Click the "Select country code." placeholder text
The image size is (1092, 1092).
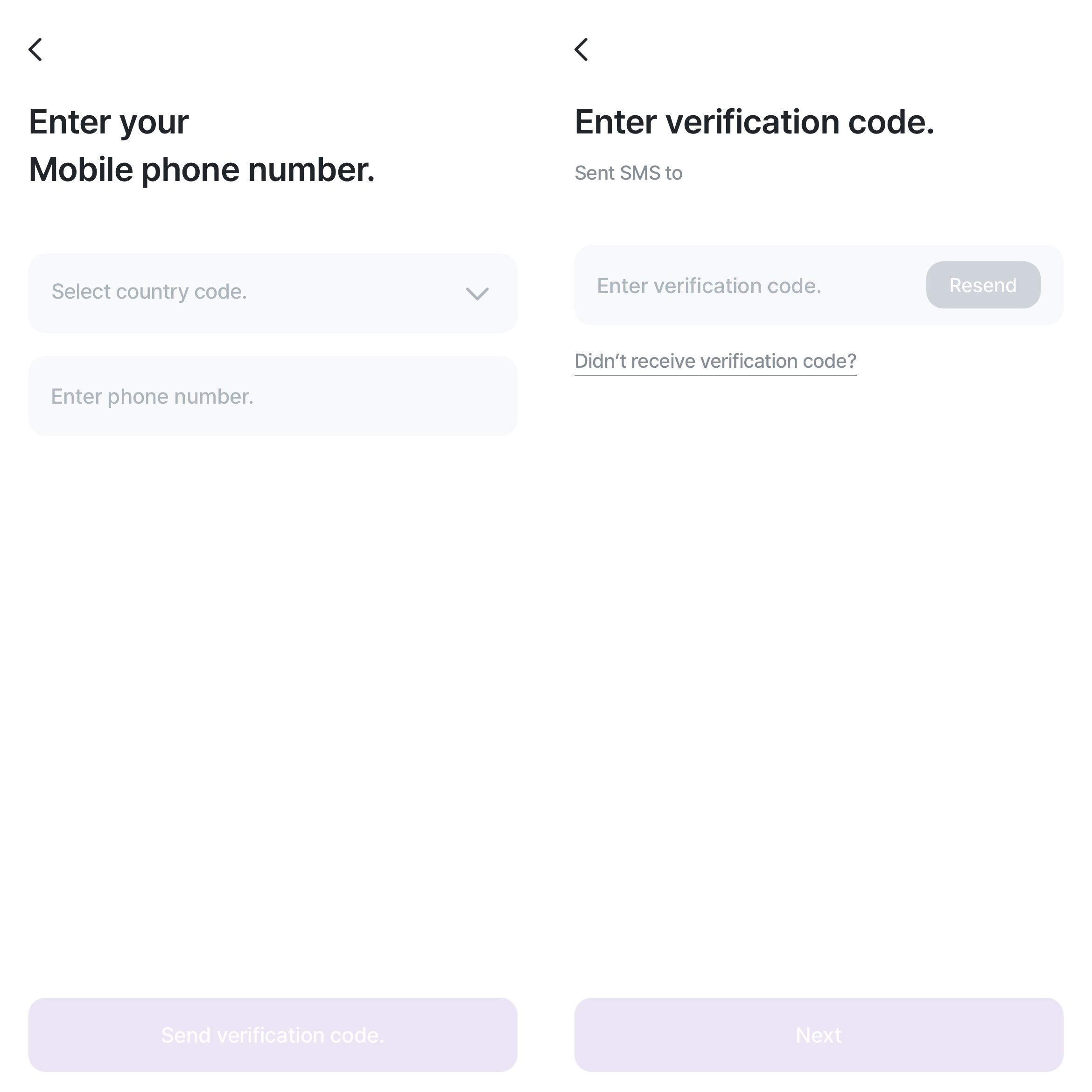point(149,292)
